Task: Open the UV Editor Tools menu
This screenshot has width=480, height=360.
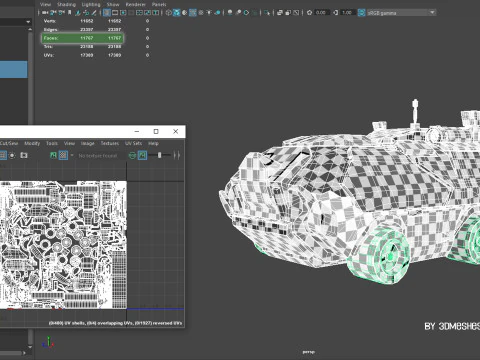Action: pyautogui.click(x=52, y=143)
